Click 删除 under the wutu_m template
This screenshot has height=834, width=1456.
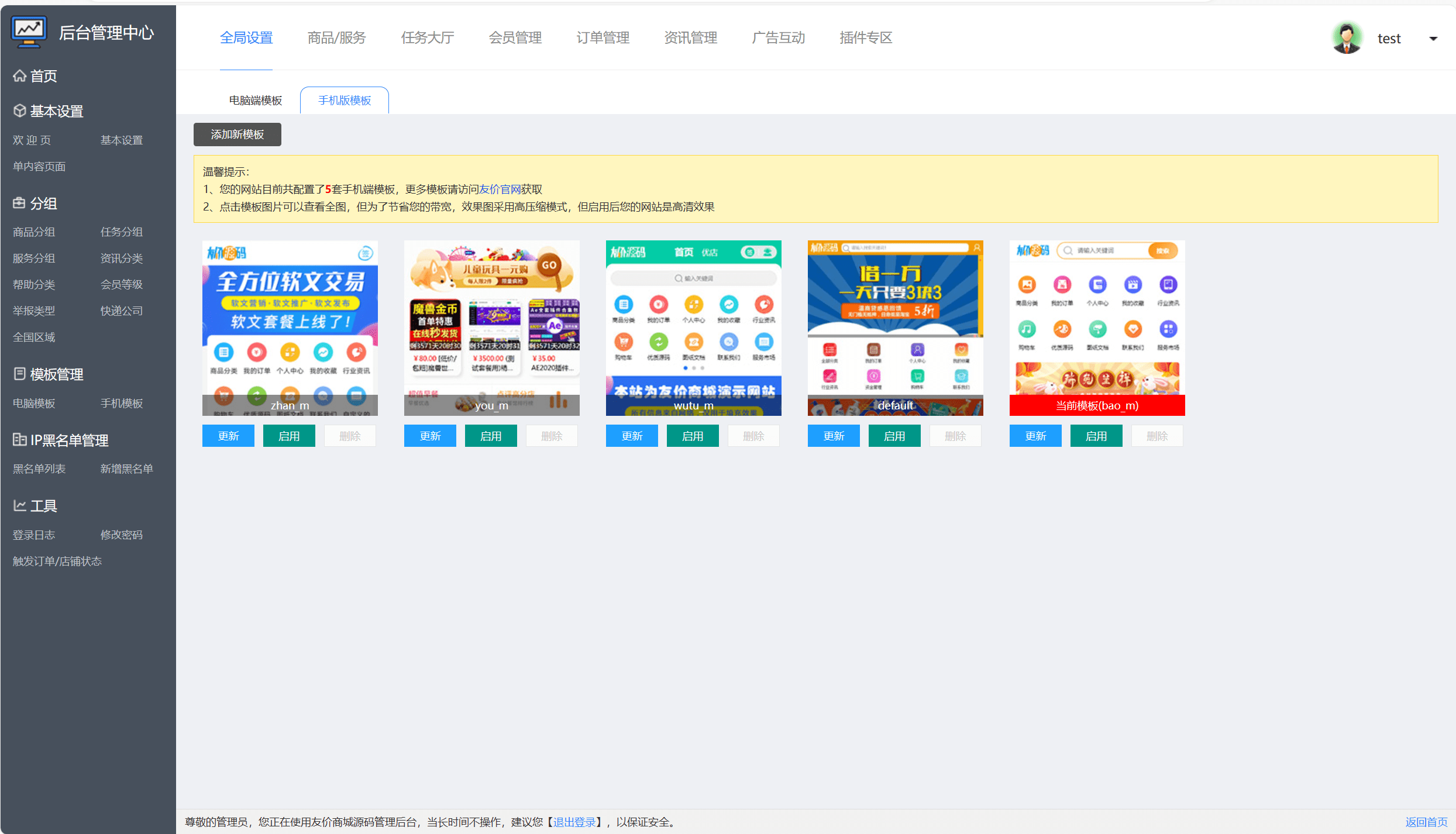click(753, 436)
